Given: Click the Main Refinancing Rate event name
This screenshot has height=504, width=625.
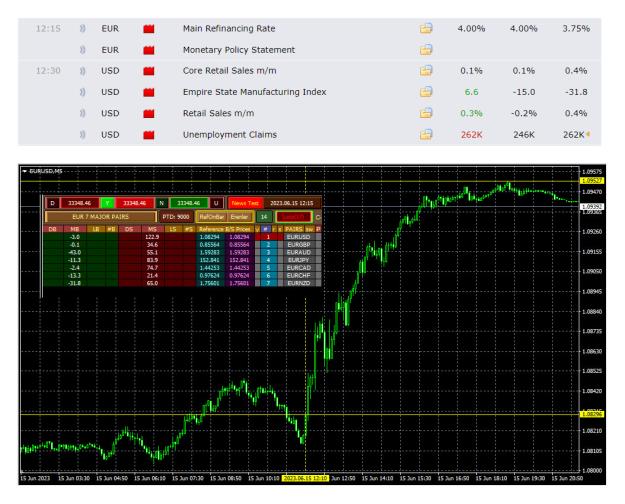Looking at the screenshot, I should point(229,29).
